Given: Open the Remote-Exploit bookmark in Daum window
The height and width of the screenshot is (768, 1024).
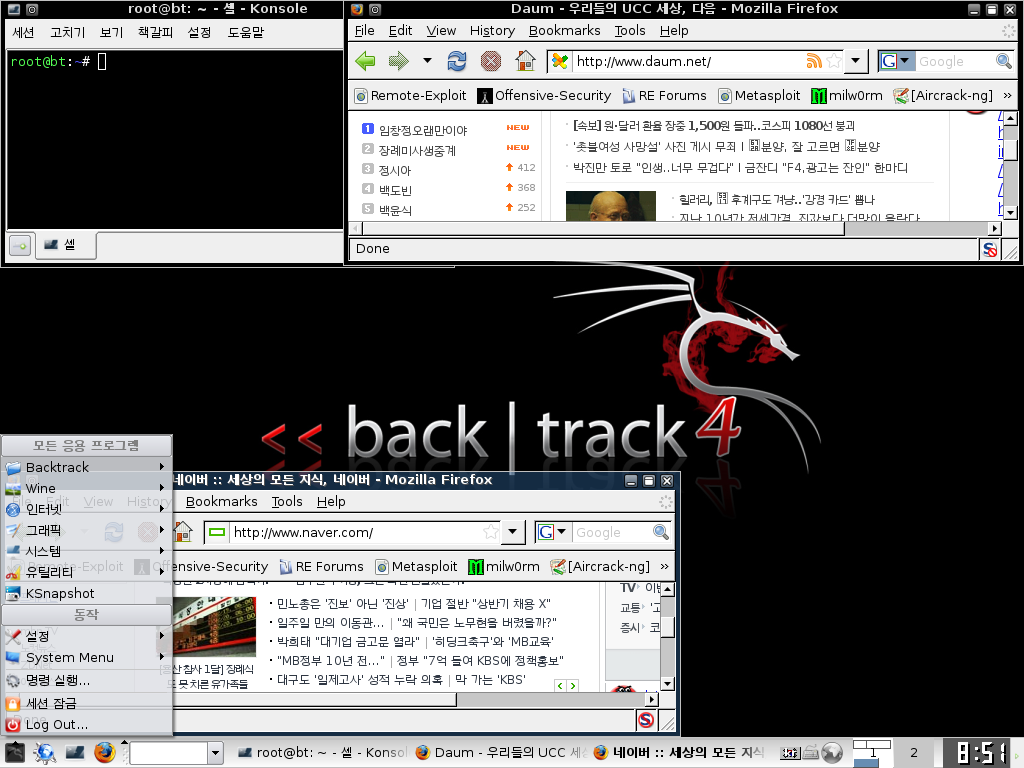Looking at the screenshot, I should point(410,96).
